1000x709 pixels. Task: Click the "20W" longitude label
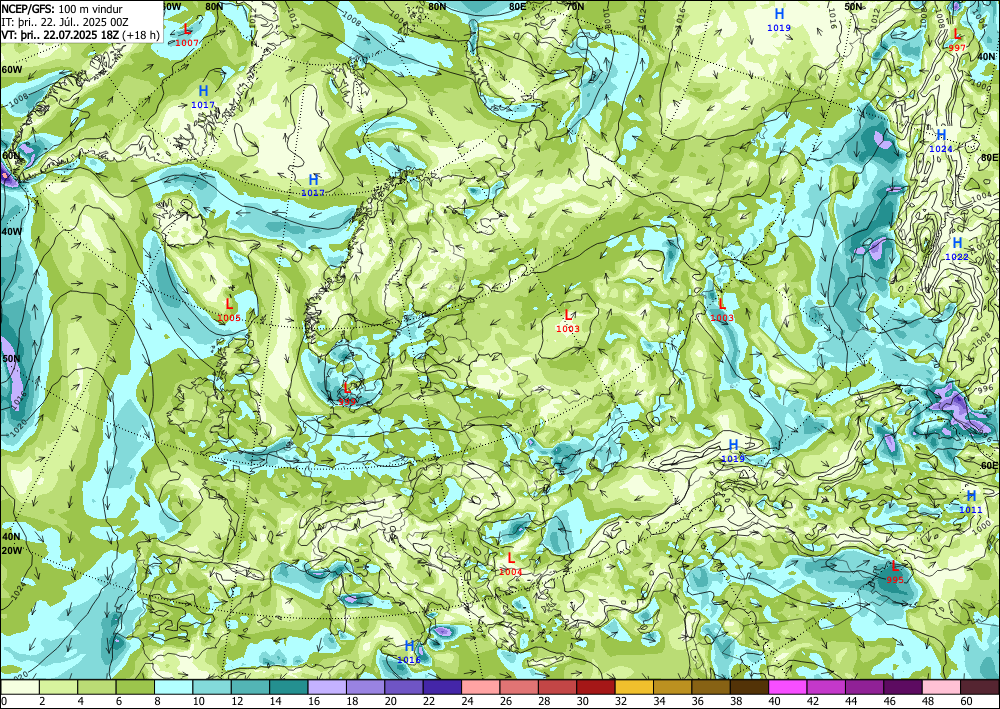point(11,551)
